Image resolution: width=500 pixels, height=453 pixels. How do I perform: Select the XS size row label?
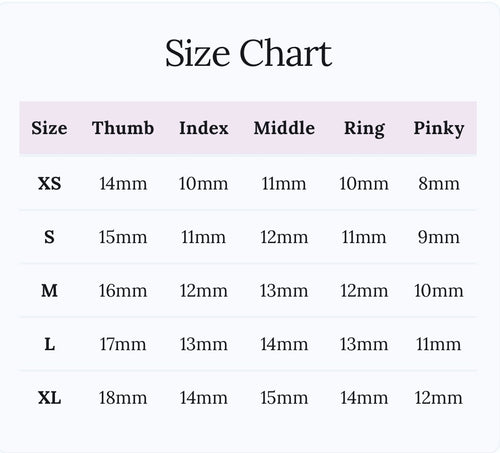click(x=49, y=183)
